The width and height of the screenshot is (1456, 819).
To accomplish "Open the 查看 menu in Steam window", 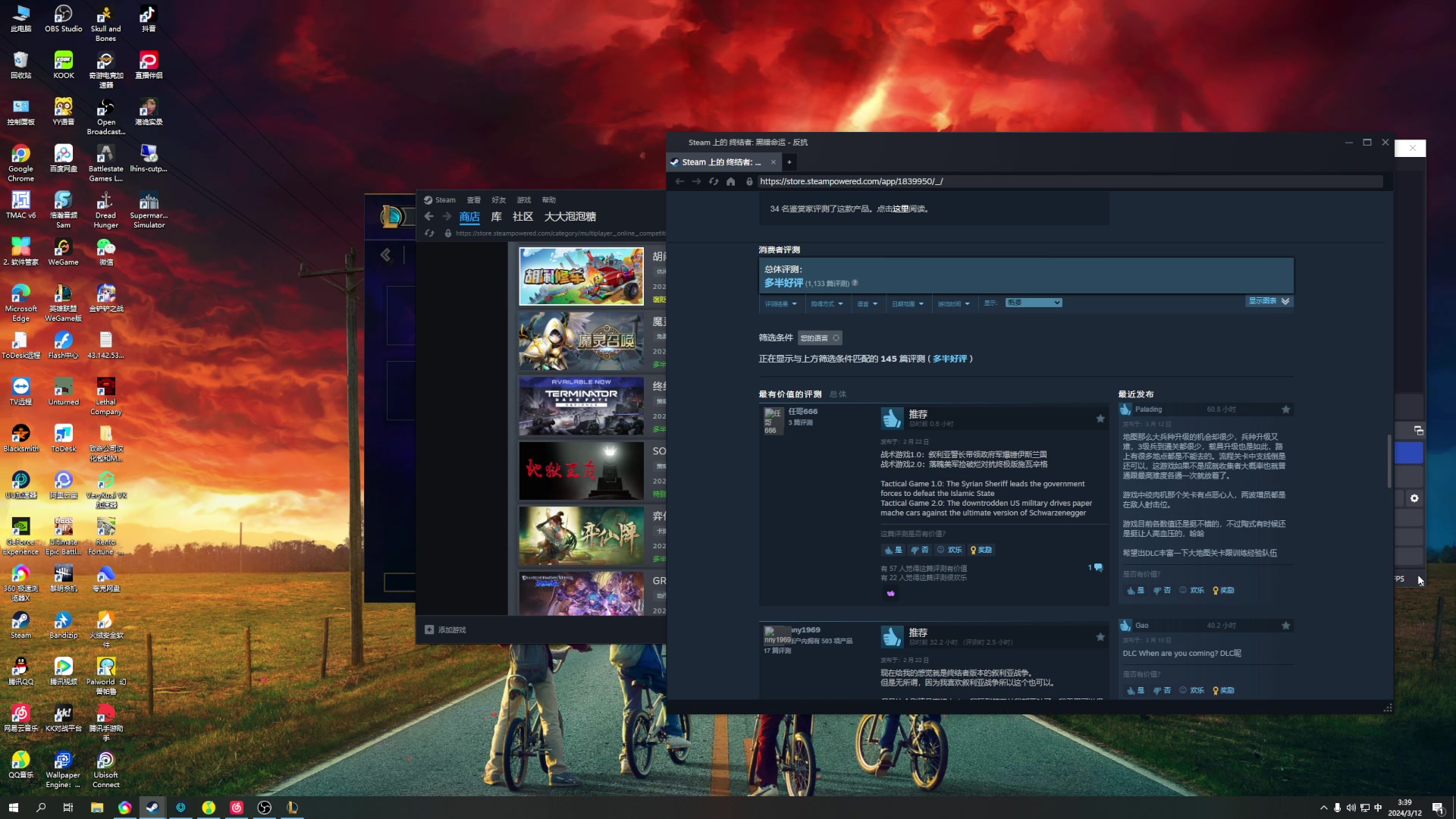I will point(473,200).
